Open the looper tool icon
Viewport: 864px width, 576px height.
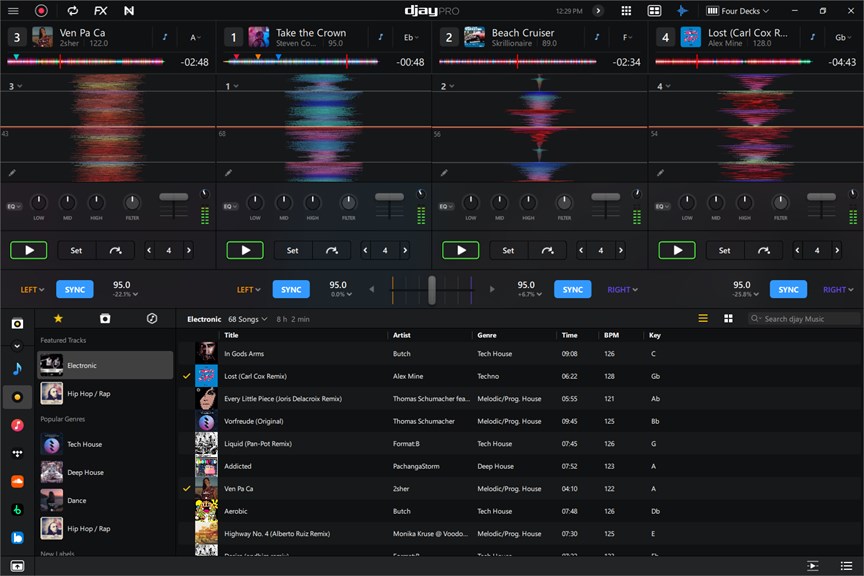72,11
